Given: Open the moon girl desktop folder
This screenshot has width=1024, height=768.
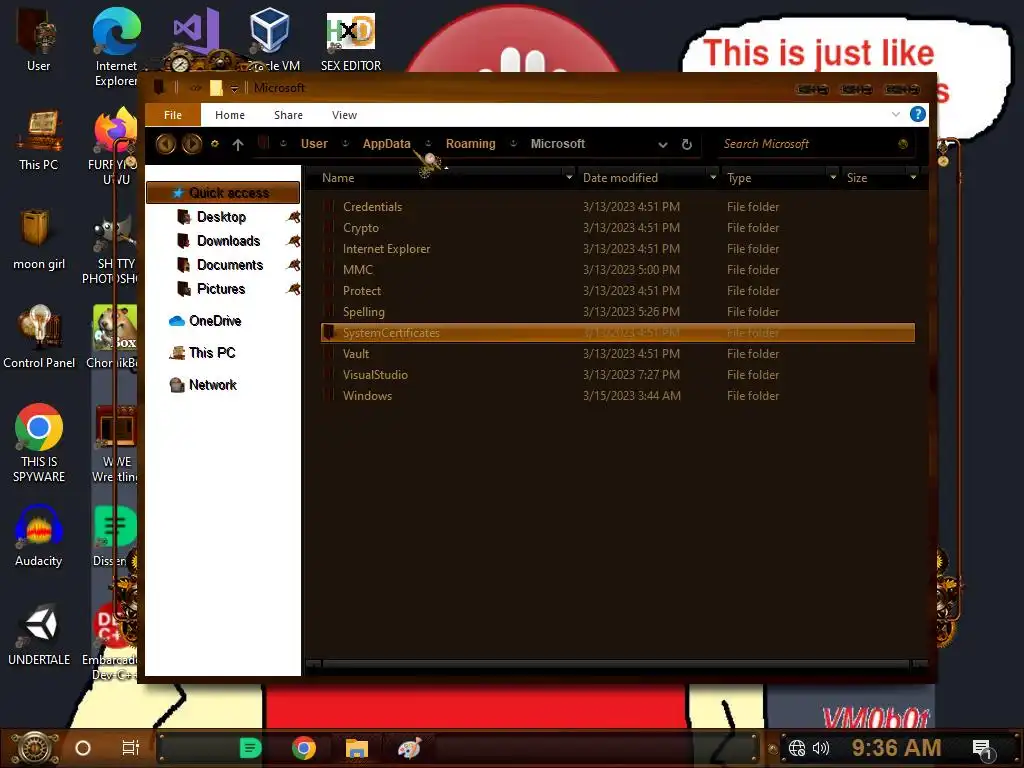Looking at the screenshot, I should (39, 238).
